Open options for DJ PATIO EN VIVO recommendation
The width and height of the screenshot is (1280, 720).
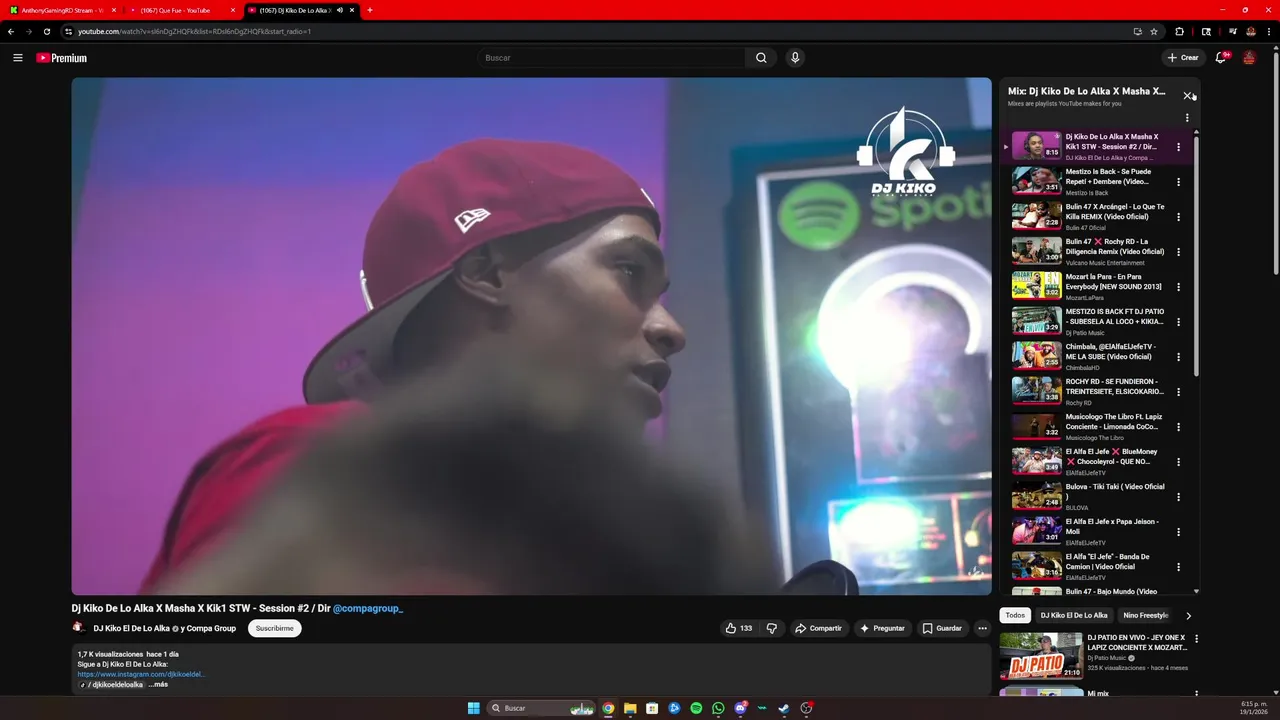coord(1196,638)
